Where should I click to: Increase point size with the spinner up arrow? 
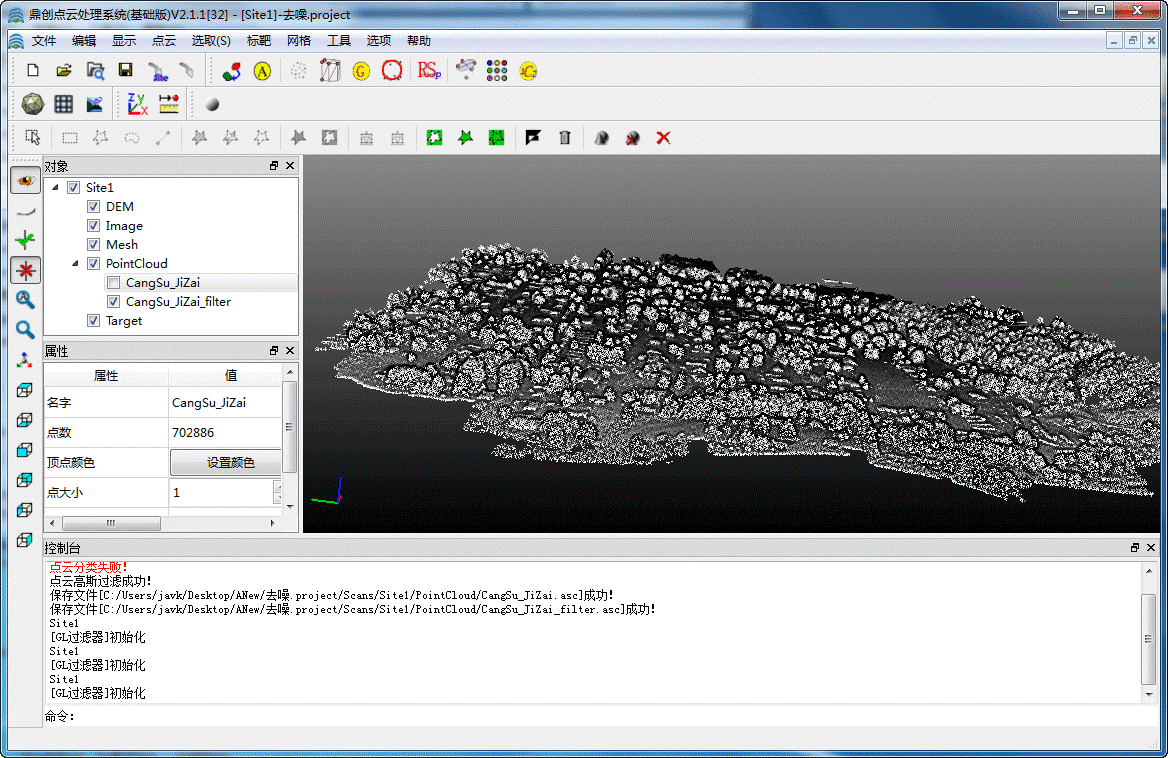[278, 487]
